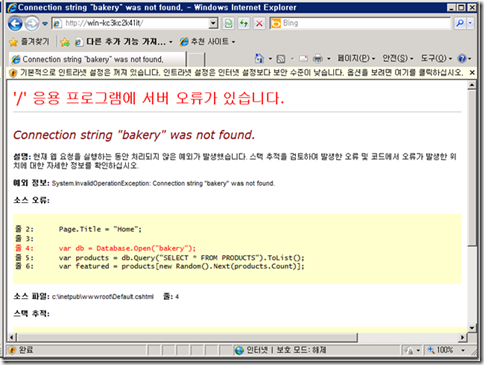
Task: Click the status bar privacy lock icon
Action: [409, 350]
